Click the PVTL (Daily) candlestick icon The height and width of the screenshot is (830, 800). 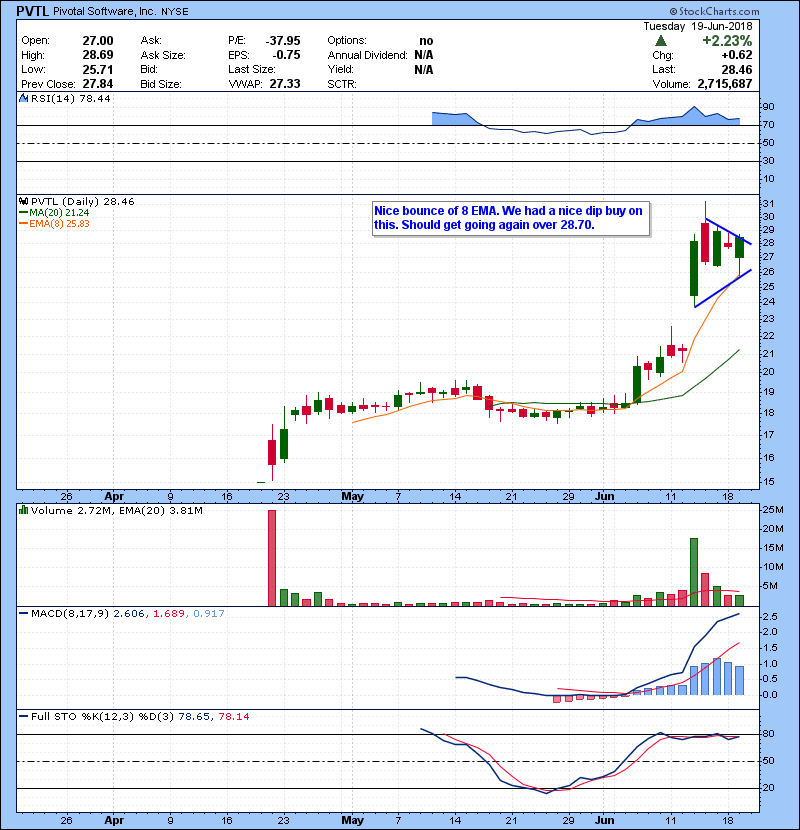coord(23,201)
